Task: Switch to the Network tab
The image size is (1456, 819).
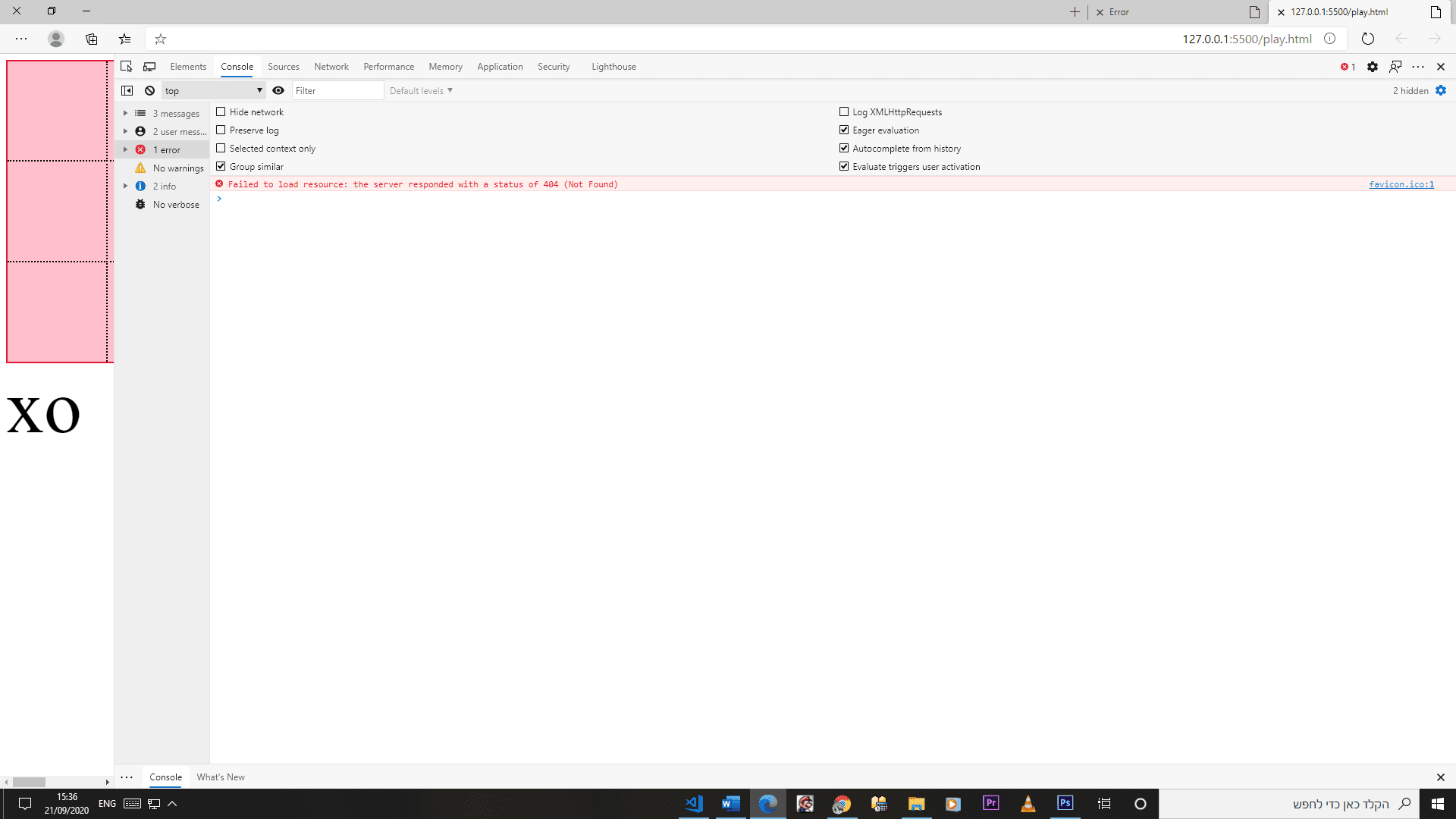Action: [x=331, y=67]
